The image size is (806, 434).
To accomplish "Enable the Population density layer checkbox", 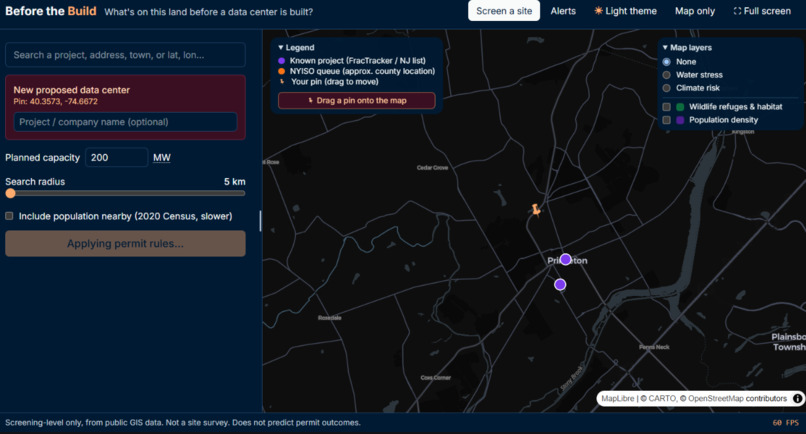I will click(667, 120).
